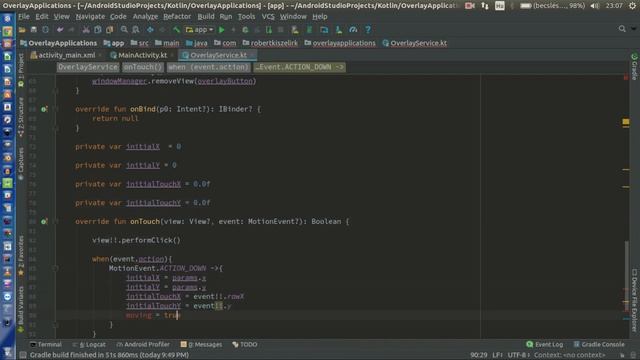Click the robertkiszelirk folder in navigation bar
Screen dimensions: 640x360
pyautogui.click(x=270, y=43)
